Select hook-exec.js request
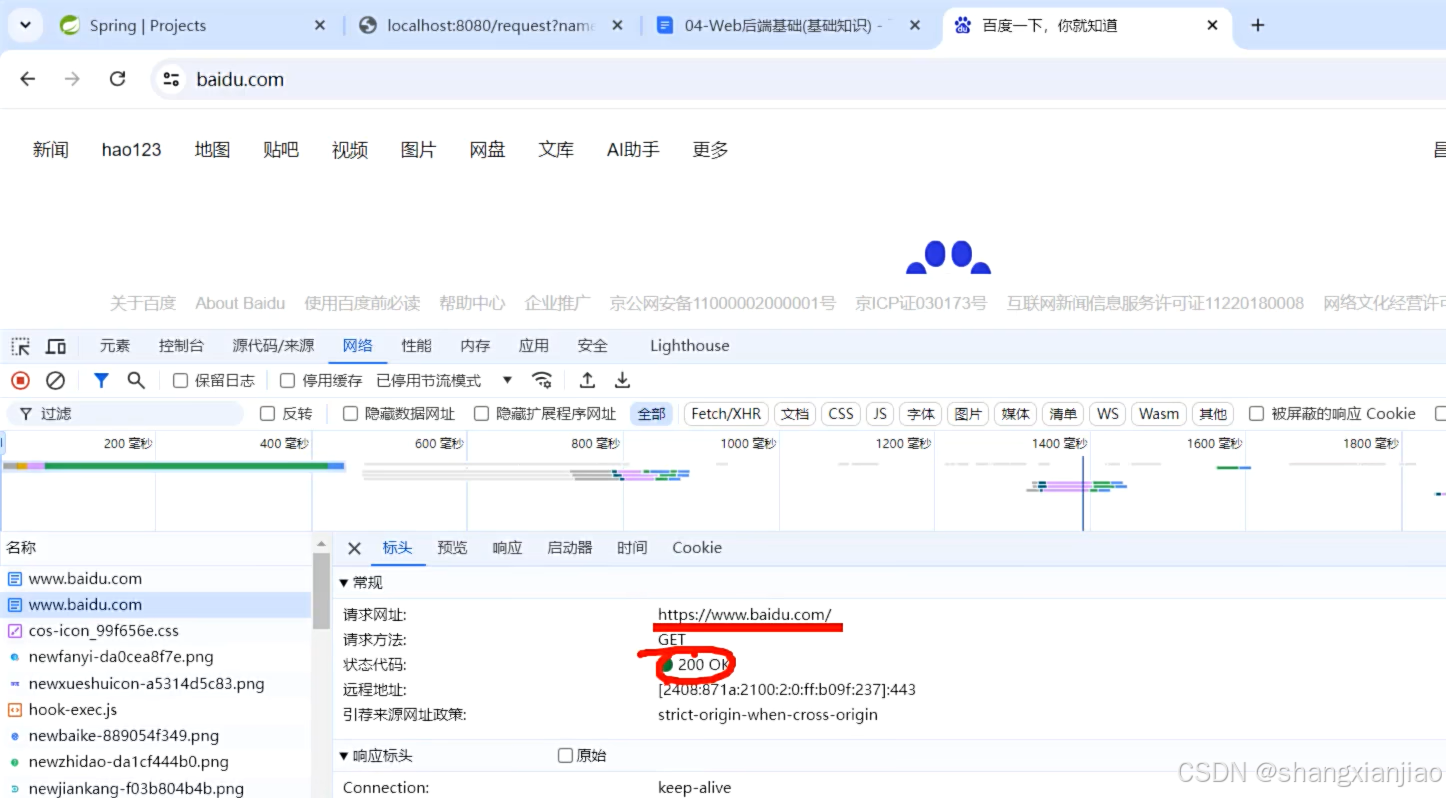 (156, 710)
